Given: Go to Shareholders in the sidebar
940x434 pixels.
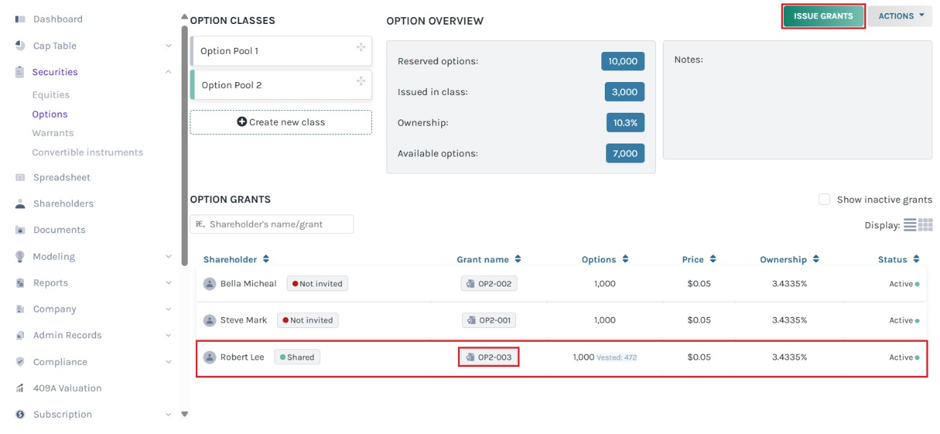Looking at the screenshot, I should [63, 204].
